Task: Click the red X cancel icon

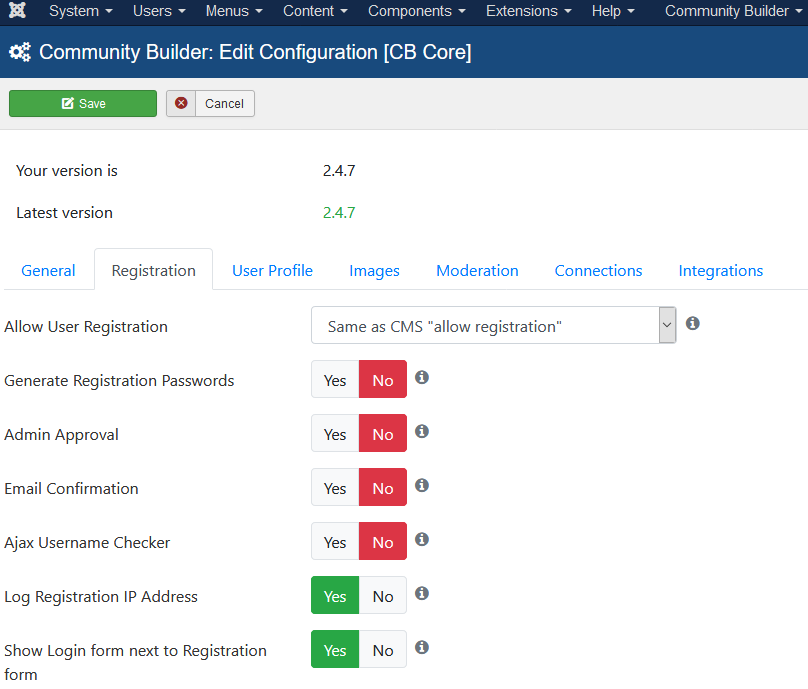Action: 181,103
